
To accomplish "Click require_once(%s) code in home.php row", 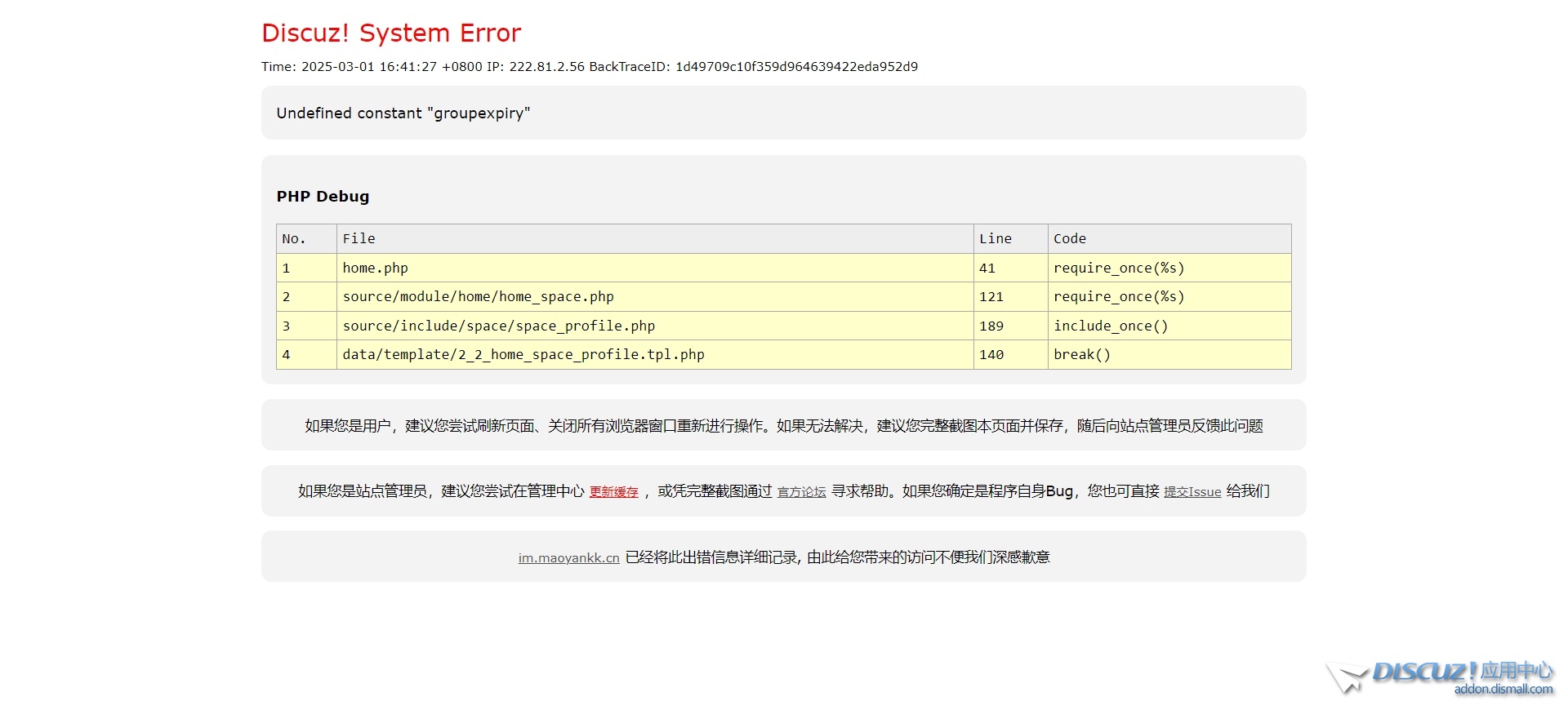I will 1169,268.
